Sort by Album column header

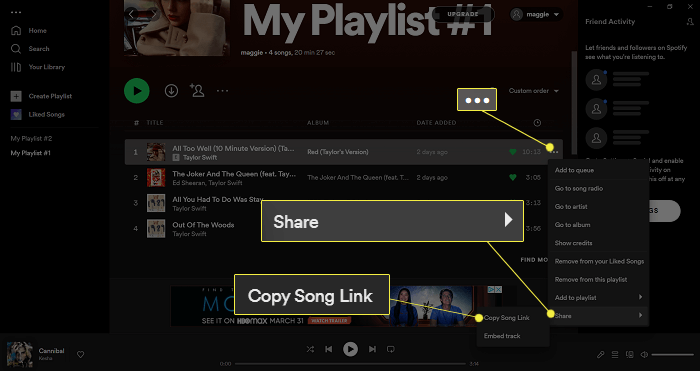click(318, 123)
